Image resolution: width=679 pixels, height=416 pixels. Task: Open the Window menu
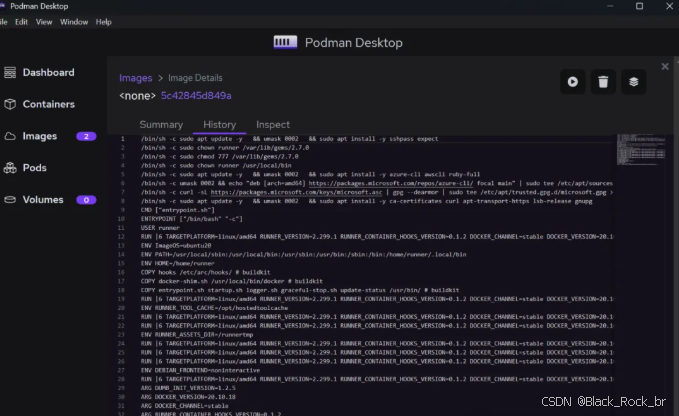tap(74, 22)
